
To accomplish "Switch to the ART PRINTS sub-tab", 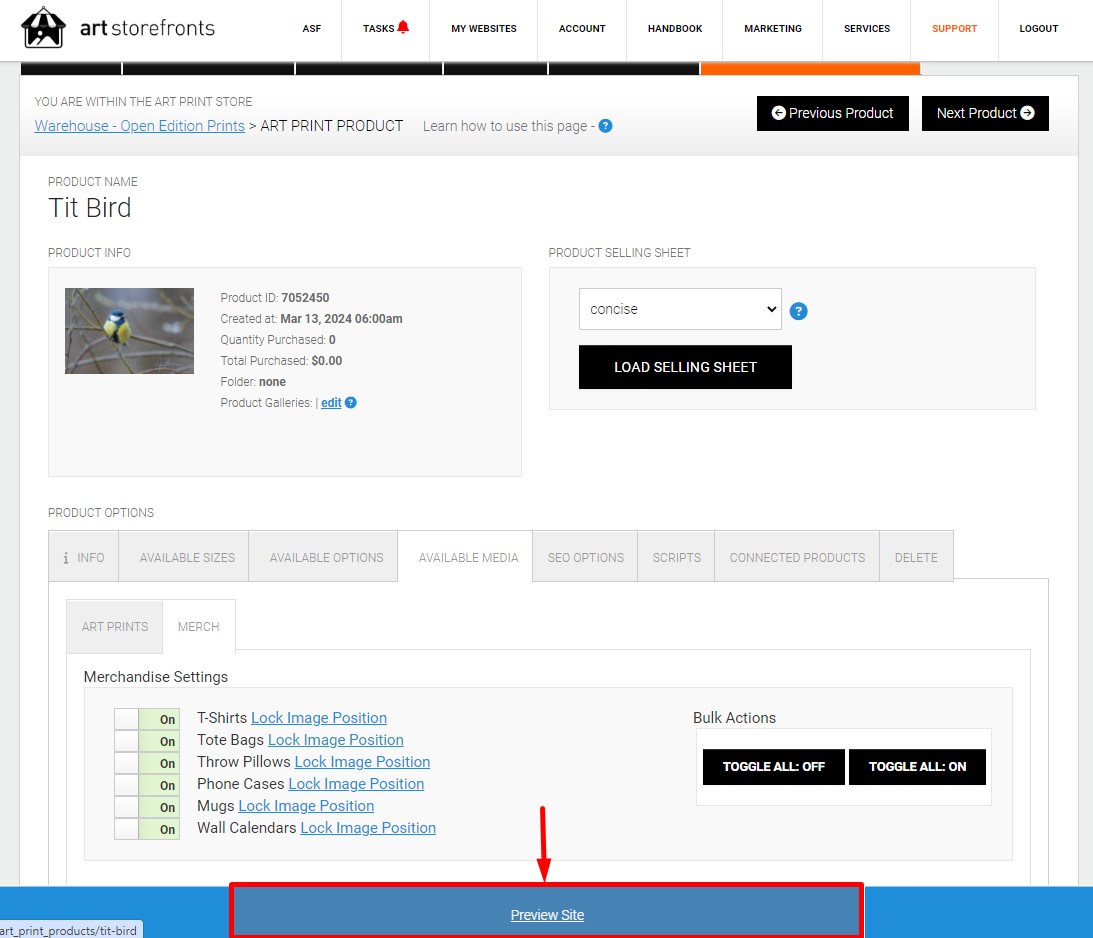I will coord(115,626).
